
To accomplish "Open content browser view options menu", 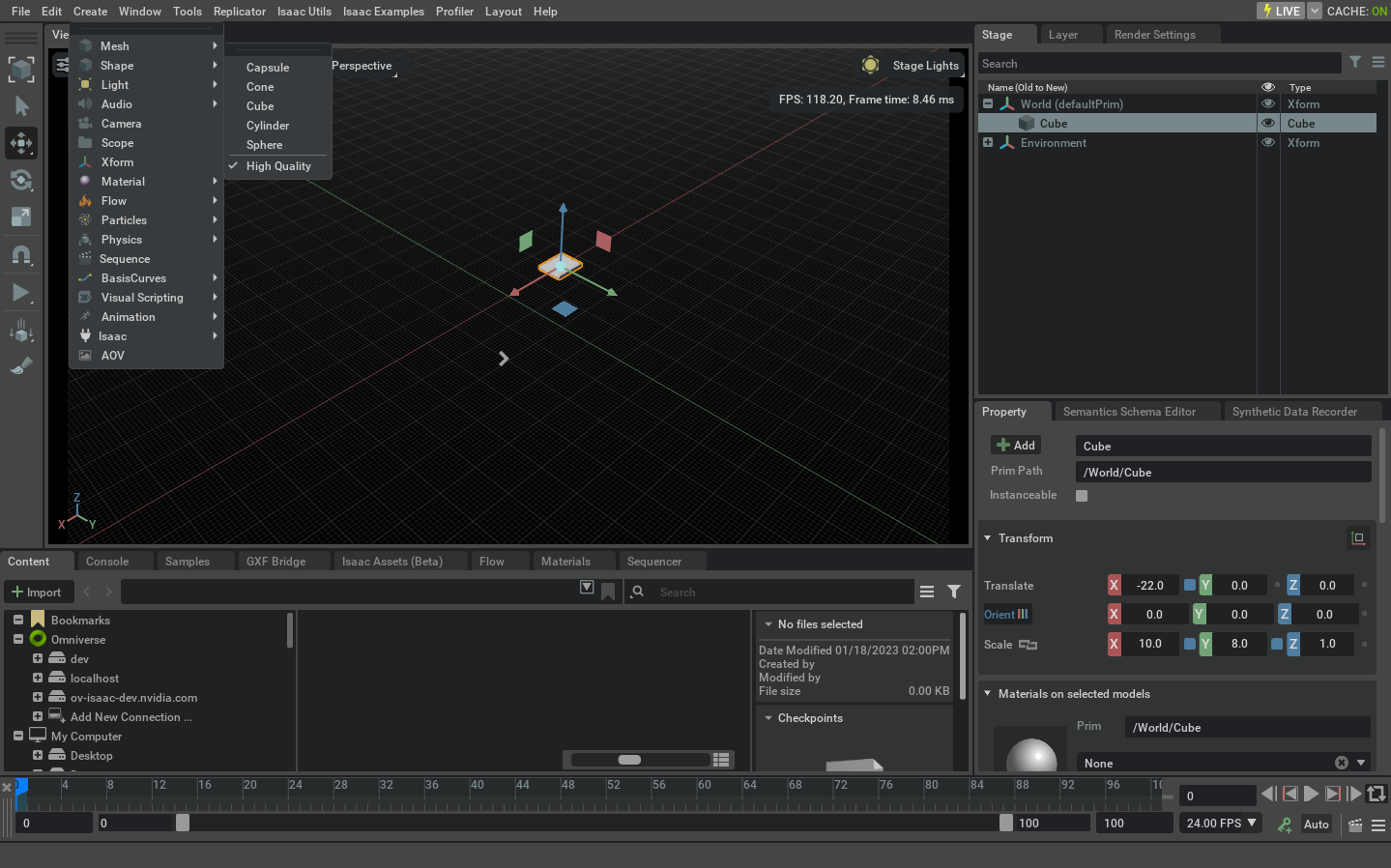I will pyautogui.click(x=927, y=592).
